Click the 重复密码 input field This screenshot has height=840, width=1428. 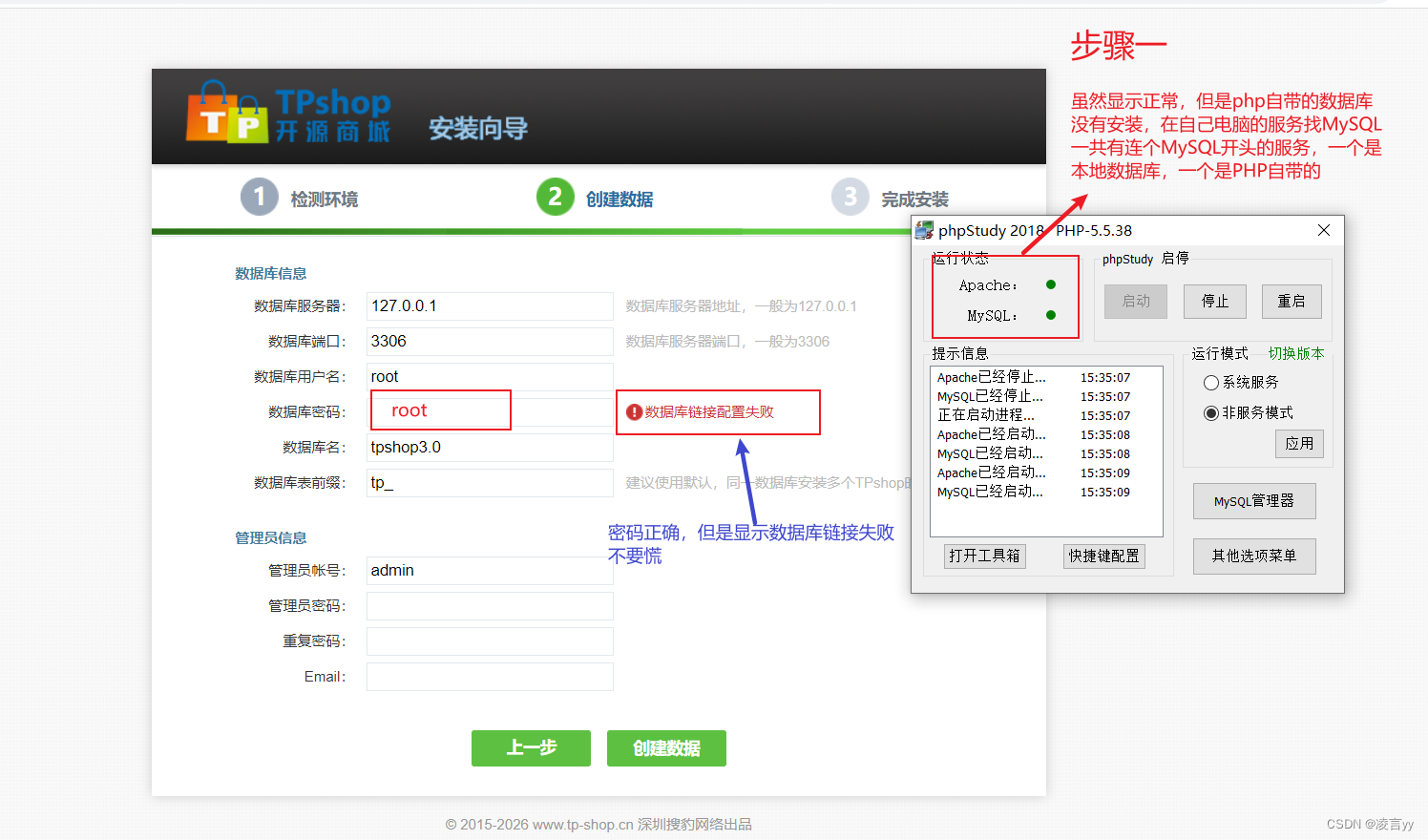click(490, 641)
